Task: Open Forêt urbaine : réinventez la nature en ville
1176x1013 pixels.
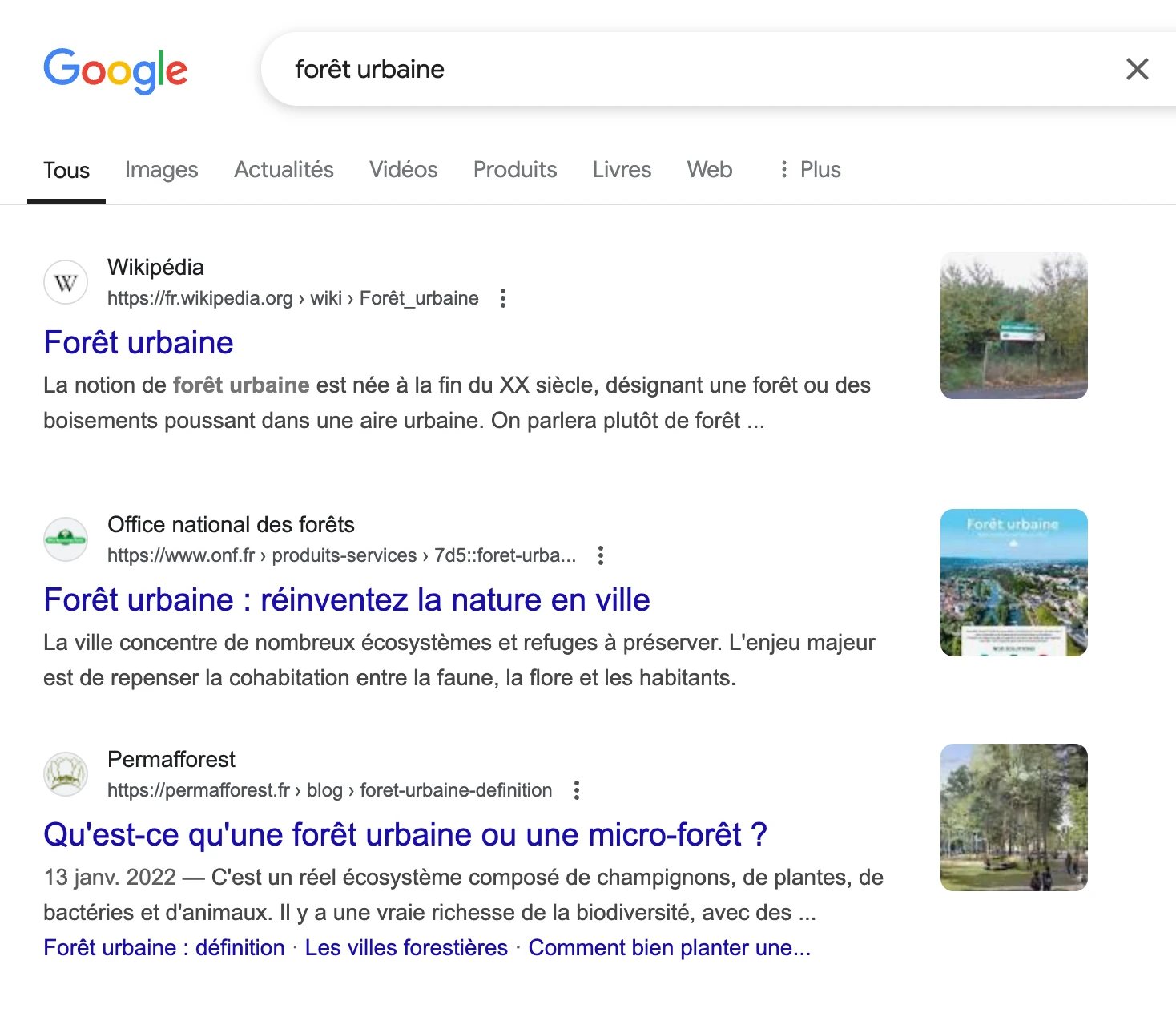Action: (347, 600)
